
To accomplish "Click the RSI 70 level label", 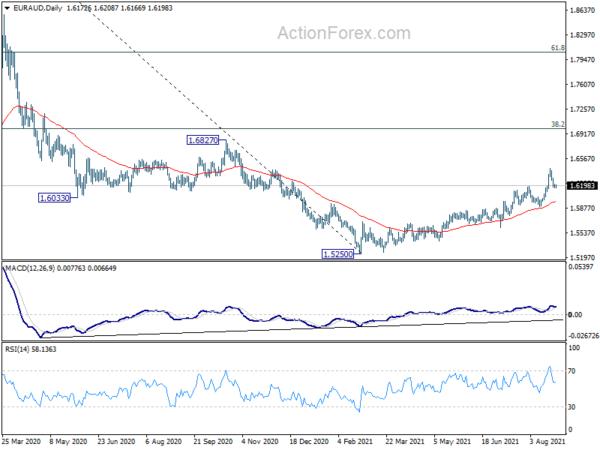I will coord(572,371).
